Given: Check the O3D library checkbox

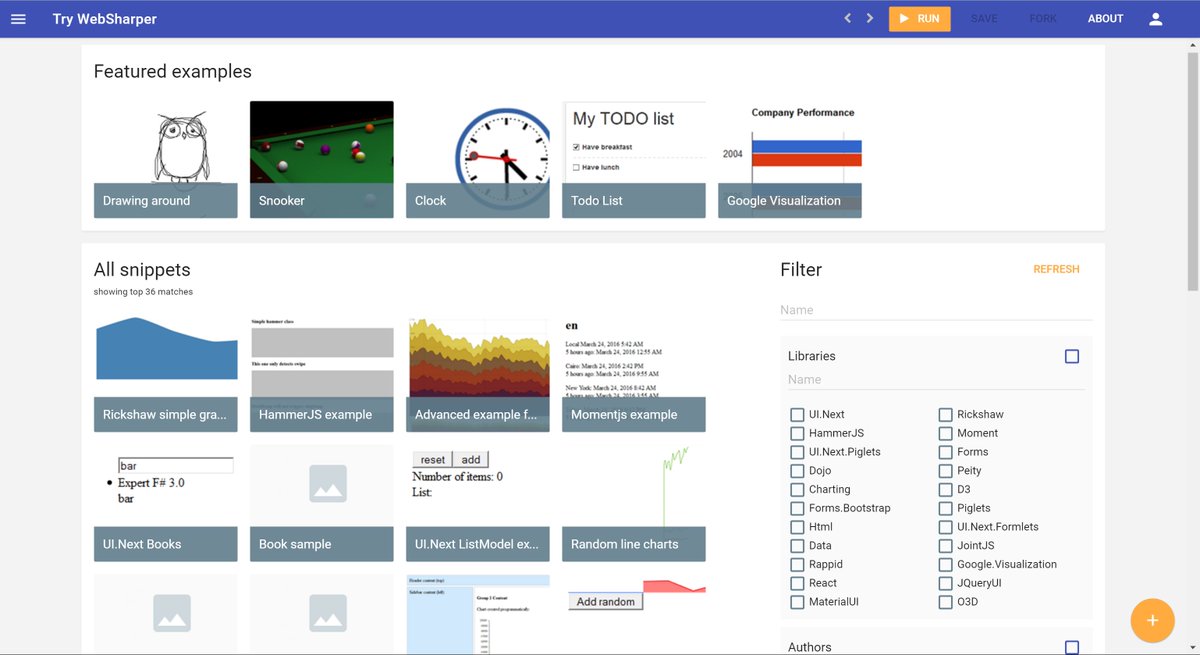Looking at the screenshot, I should [x=945, y=602].
